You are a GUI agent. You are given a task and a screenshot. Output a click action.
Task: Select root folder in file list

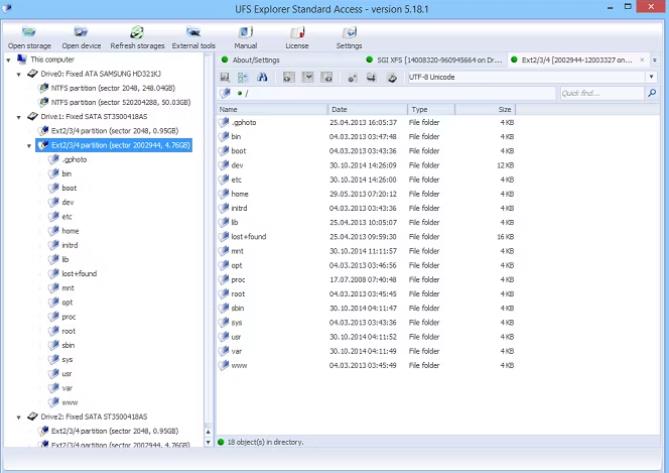pyautogui.click(x=238, y=294)
